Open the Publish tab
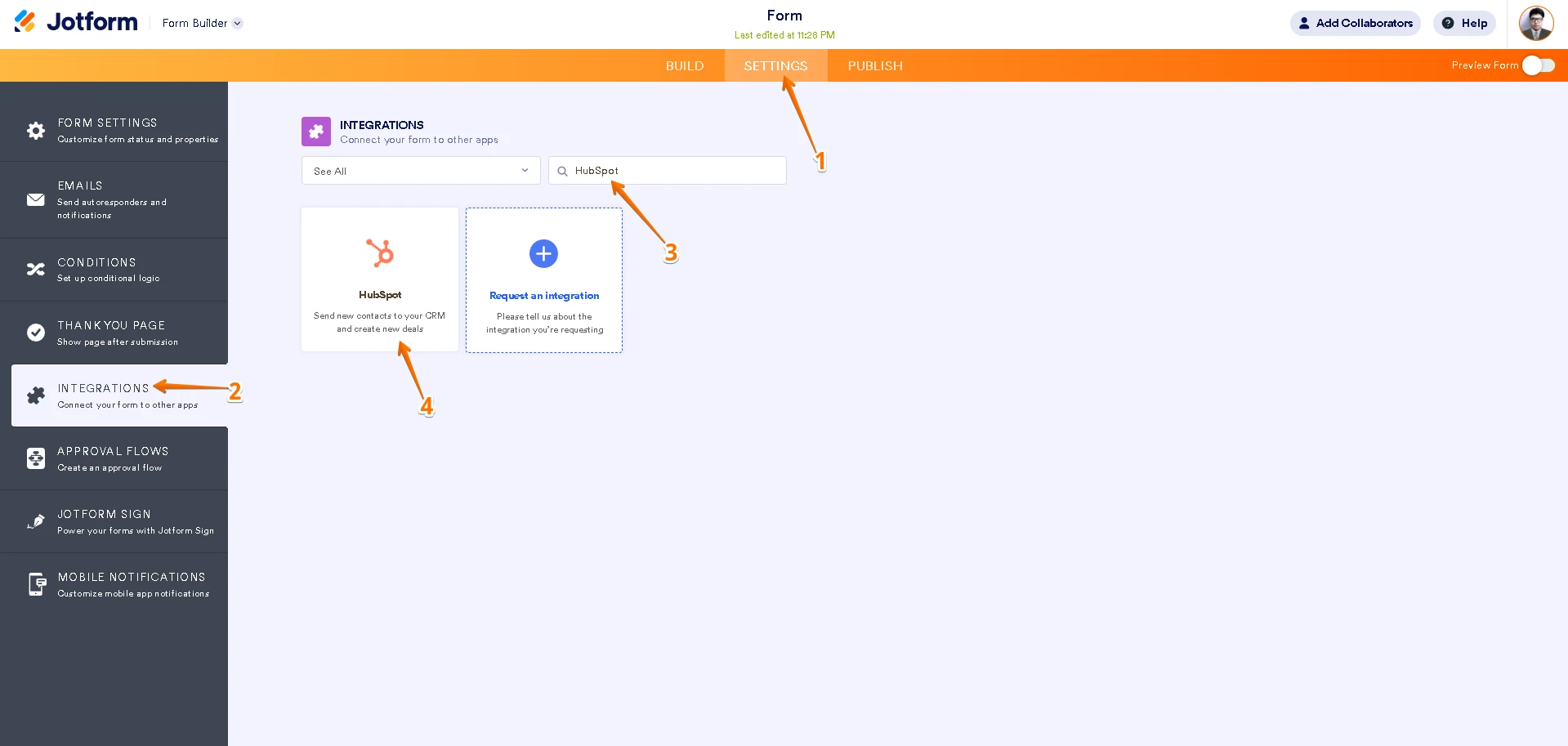1568x746 pixels. click(874, 65)
